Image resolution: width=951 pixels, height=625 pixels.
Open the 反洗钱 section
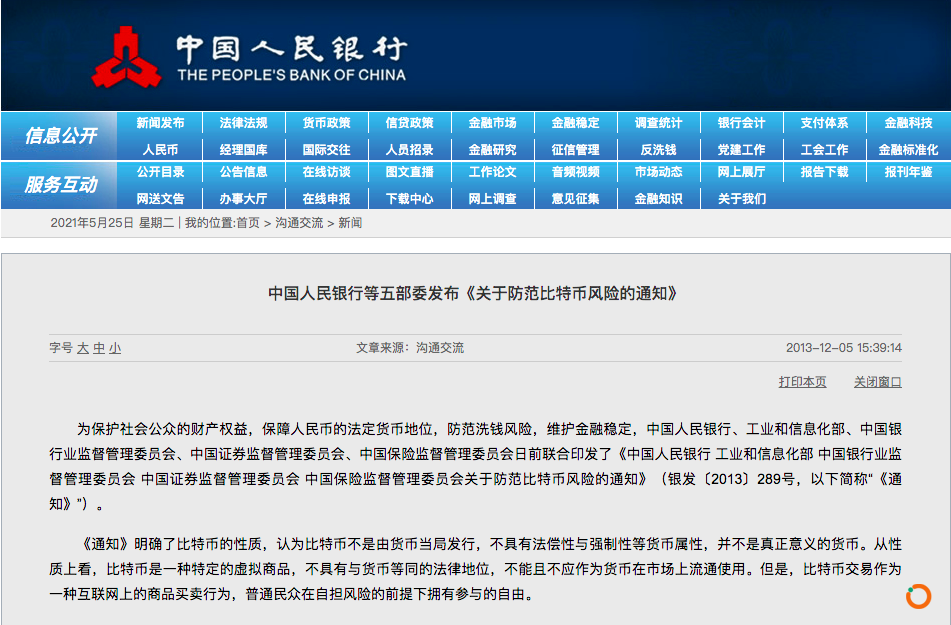659,150
